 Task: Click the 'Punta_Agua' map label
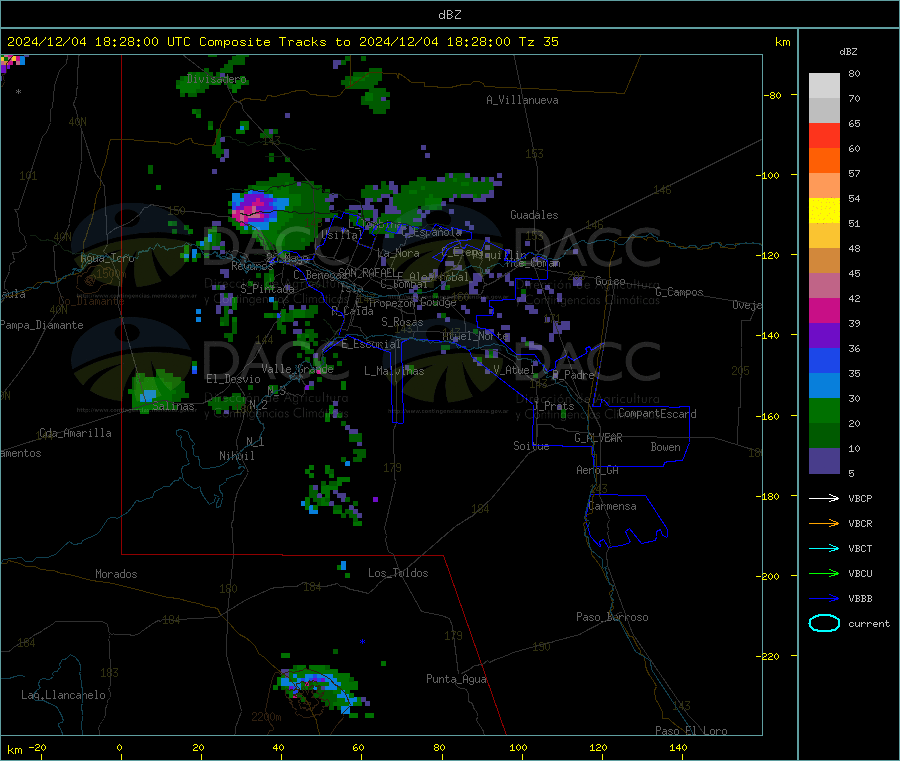(x=456, y=679)
